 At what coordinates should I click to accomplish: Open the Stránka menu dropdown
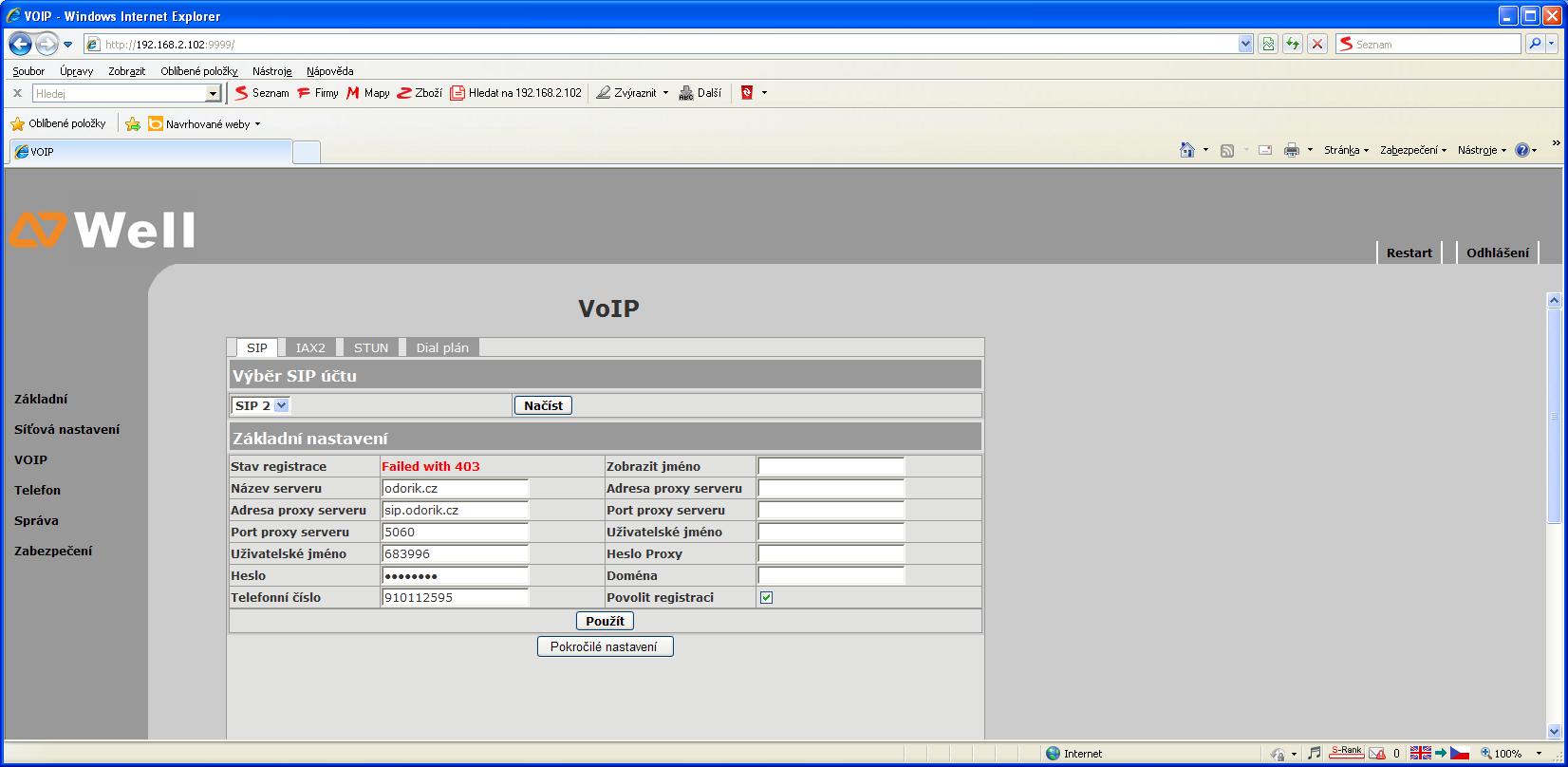pos(1346,150)
